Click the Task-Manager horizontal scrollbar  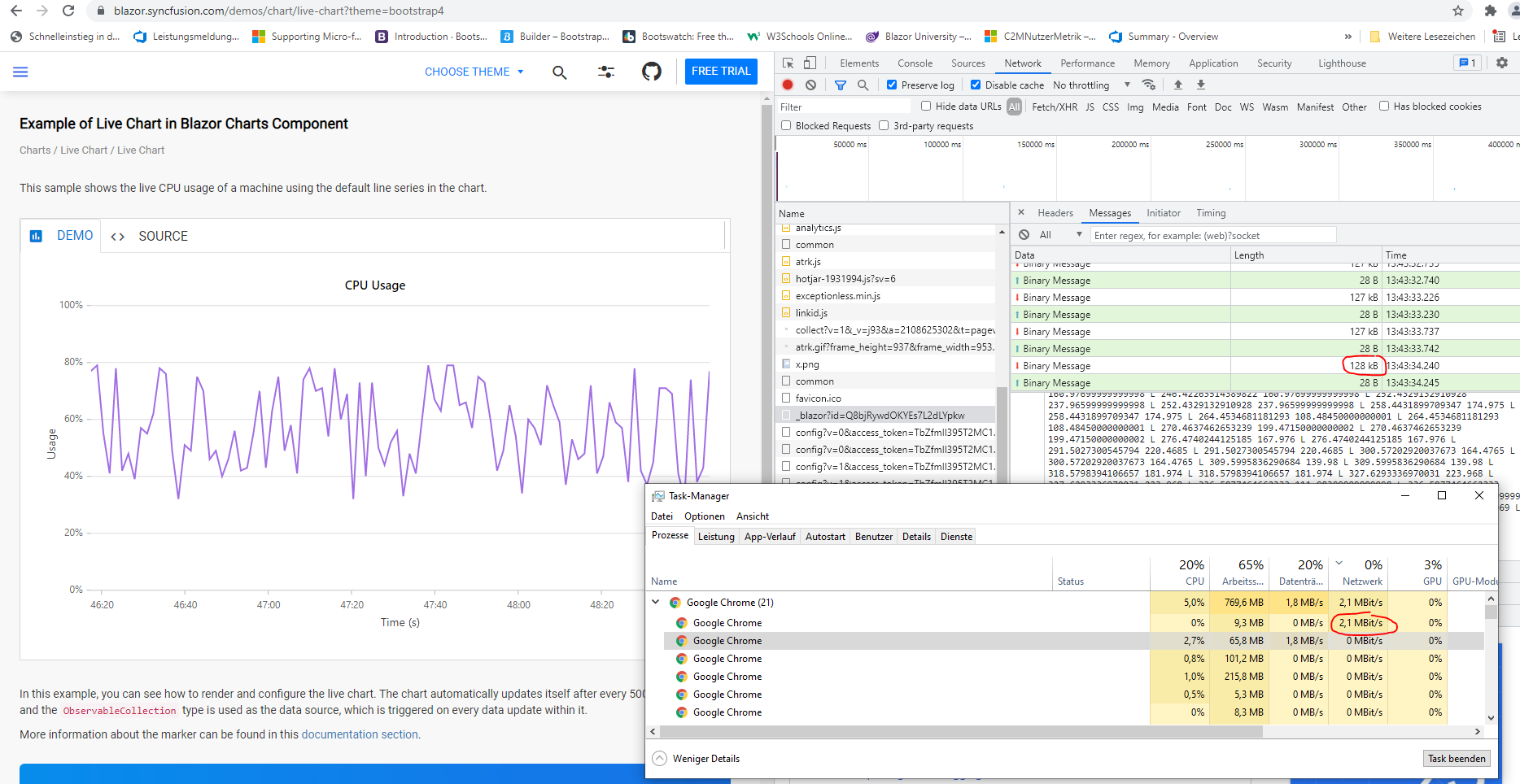960,732
